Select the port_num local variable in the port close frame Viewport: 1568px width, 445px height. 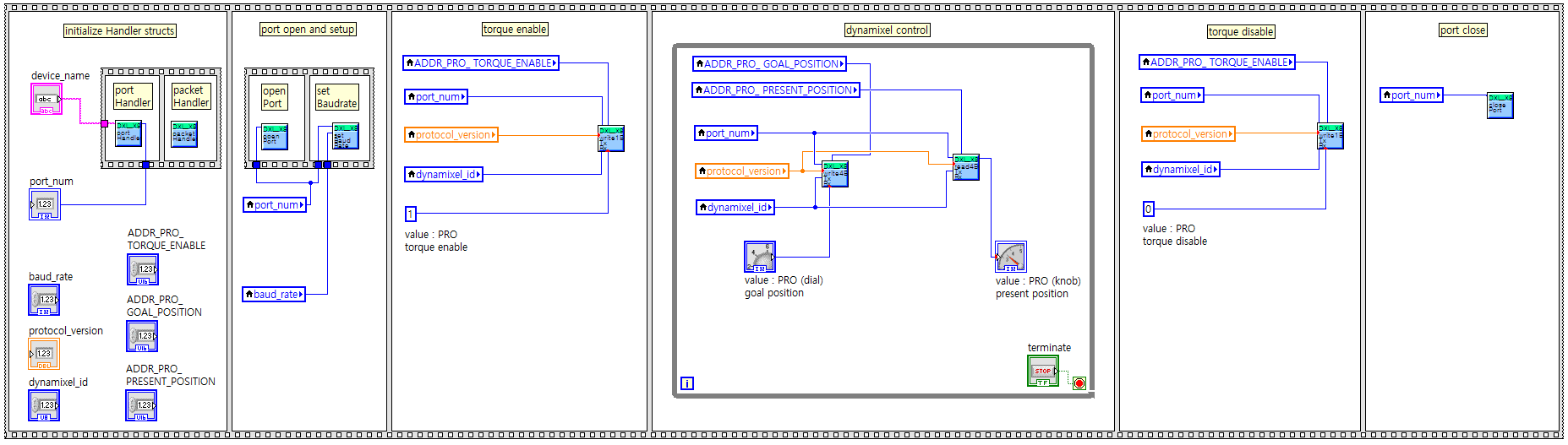[x=1412, y=95]
